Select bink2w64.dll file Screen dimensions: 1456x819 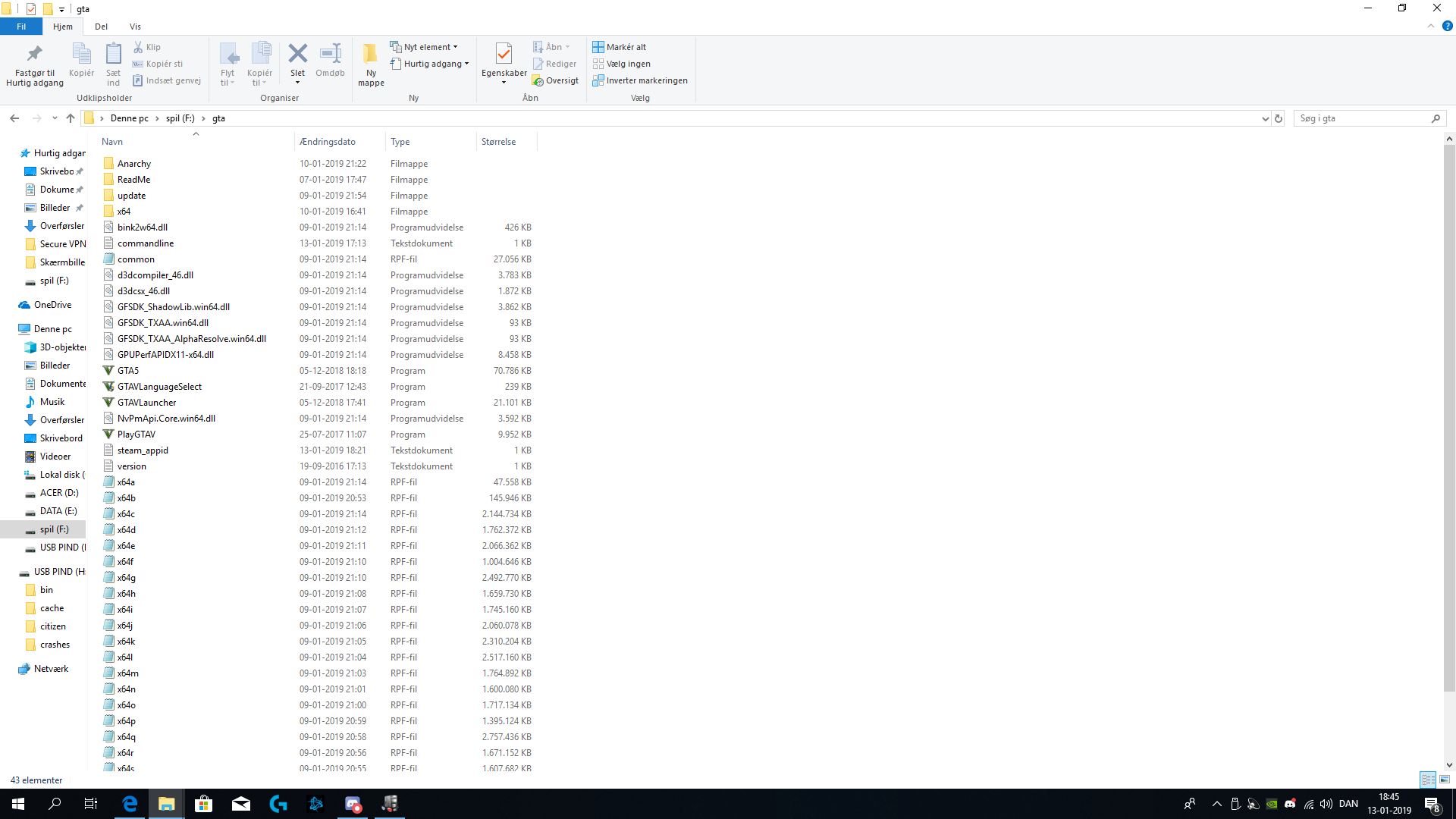coord(142,227)
